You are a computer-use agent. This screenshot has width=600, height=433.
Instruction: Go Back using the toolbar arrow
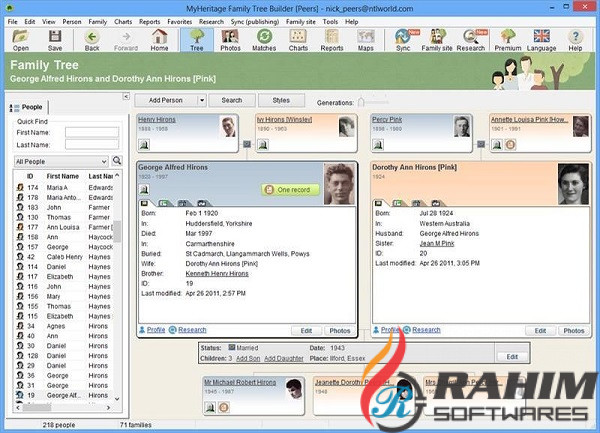pyautogui.click(x=92, y=40)
